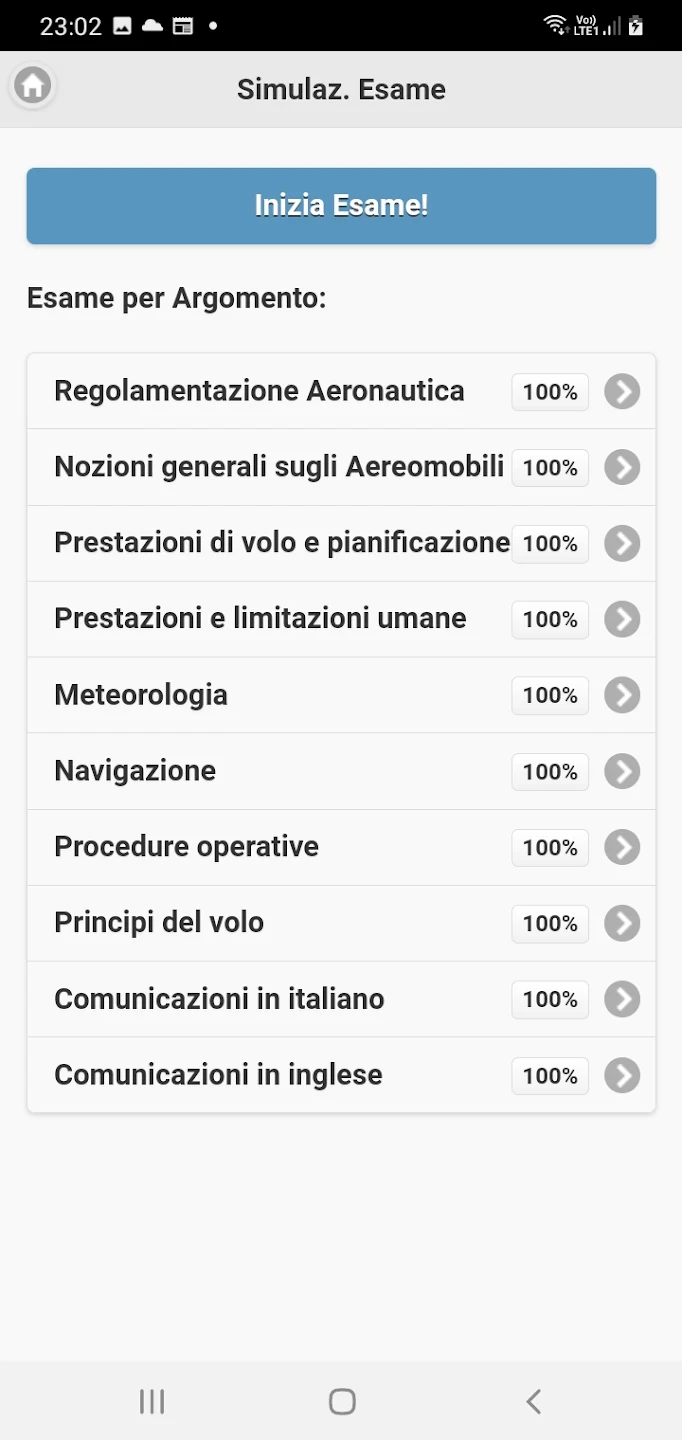Tap chevron beside Nozioni generali sugli Aereomobili
Image resolution: width=682 pixels, height=1440 pixels.
click(x=622, y=467)
